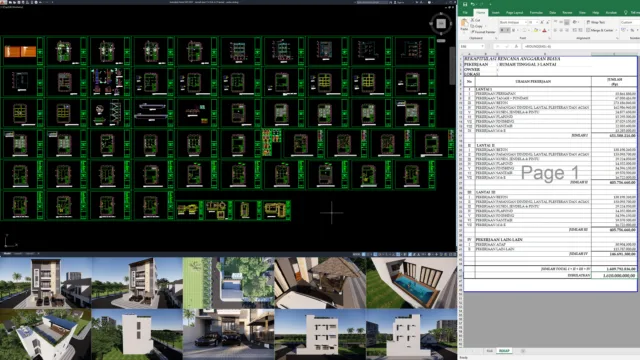Click the Undo arrow in Excel's title bar
Screen dimensions: 640x360
click(472, 4)
